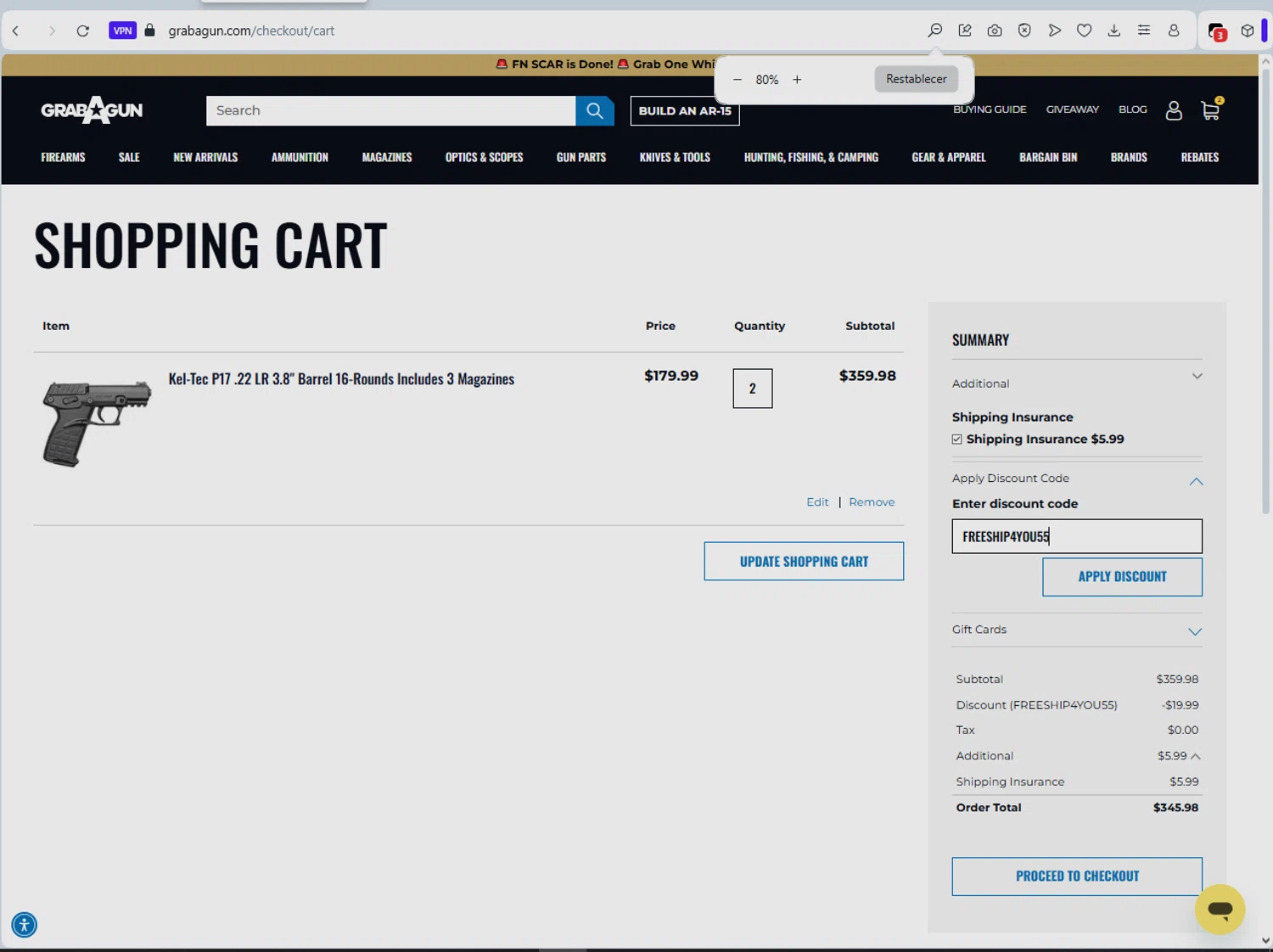Open the REBATES menu

pos(1200,157)
